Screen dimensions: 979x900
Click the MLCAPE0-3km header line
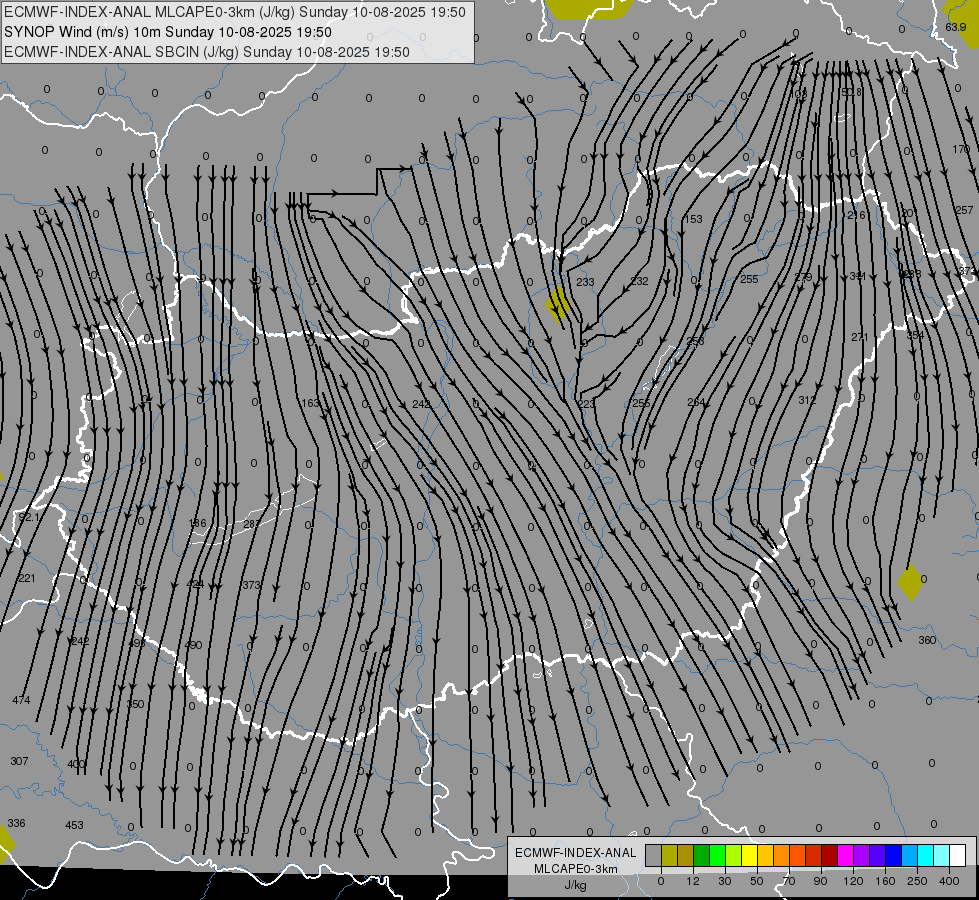point(235,12)
